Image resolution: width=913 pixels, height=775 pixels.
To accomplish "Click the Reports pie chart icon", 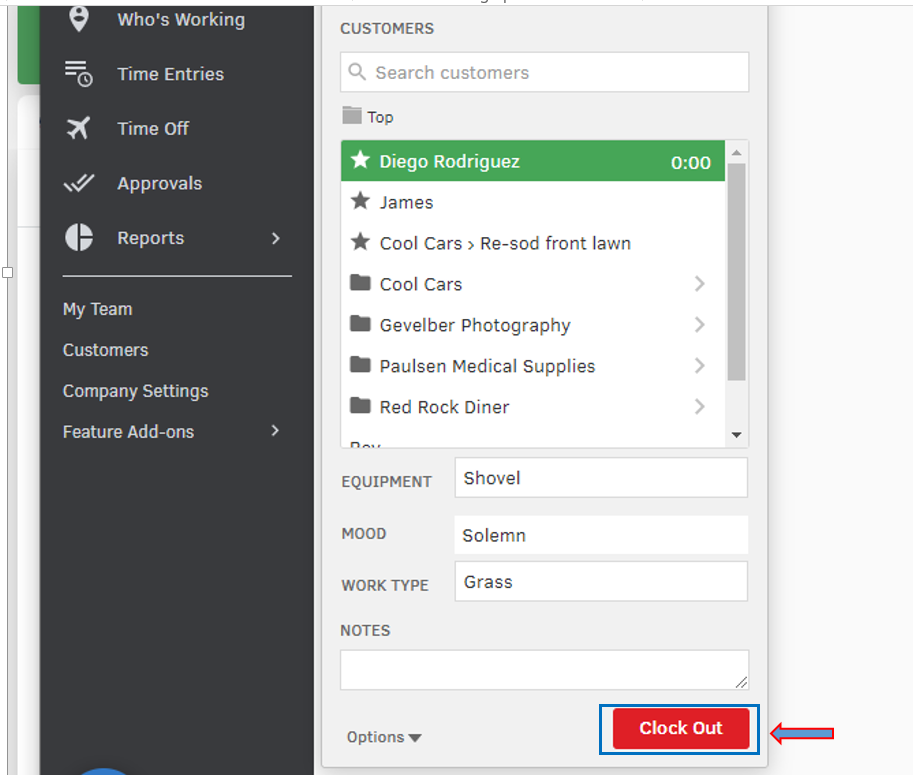I will [x=78, y=238].
